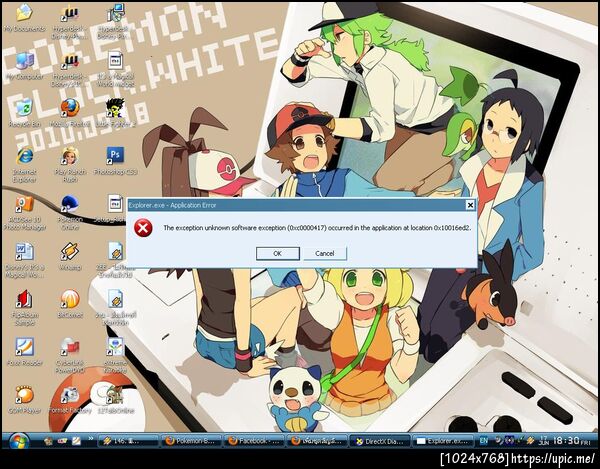Image resolution: width=600 pixels, height=469 pixels.
Task: Launch BitComet desktop shortcut
Action: 70,305
